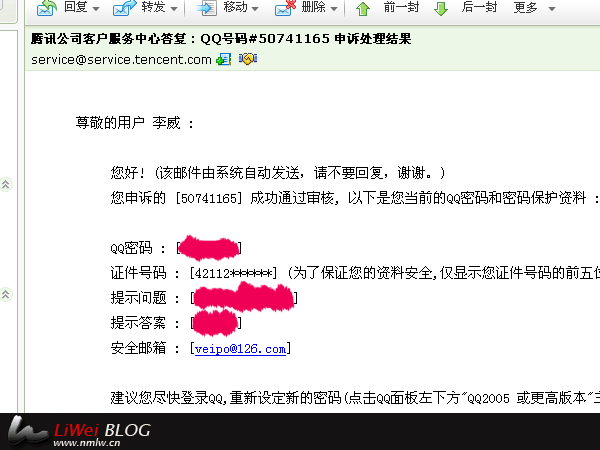Screen dimensions: 600x450
Task: Open the More (更多) menu
Action: tap(525, 7)
